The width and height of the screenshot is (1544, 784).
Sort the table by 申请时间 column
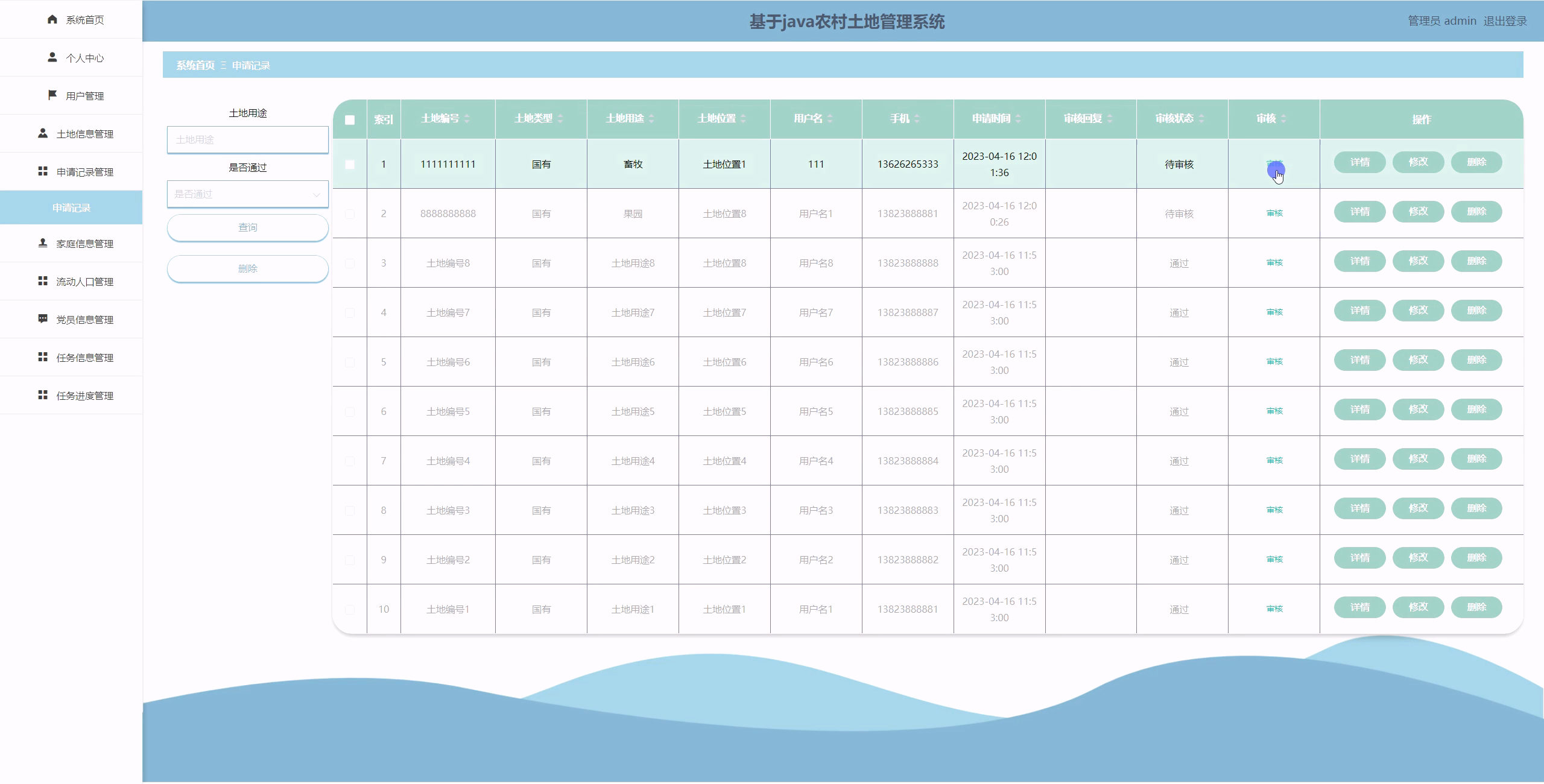click(x=1019, y=119)
